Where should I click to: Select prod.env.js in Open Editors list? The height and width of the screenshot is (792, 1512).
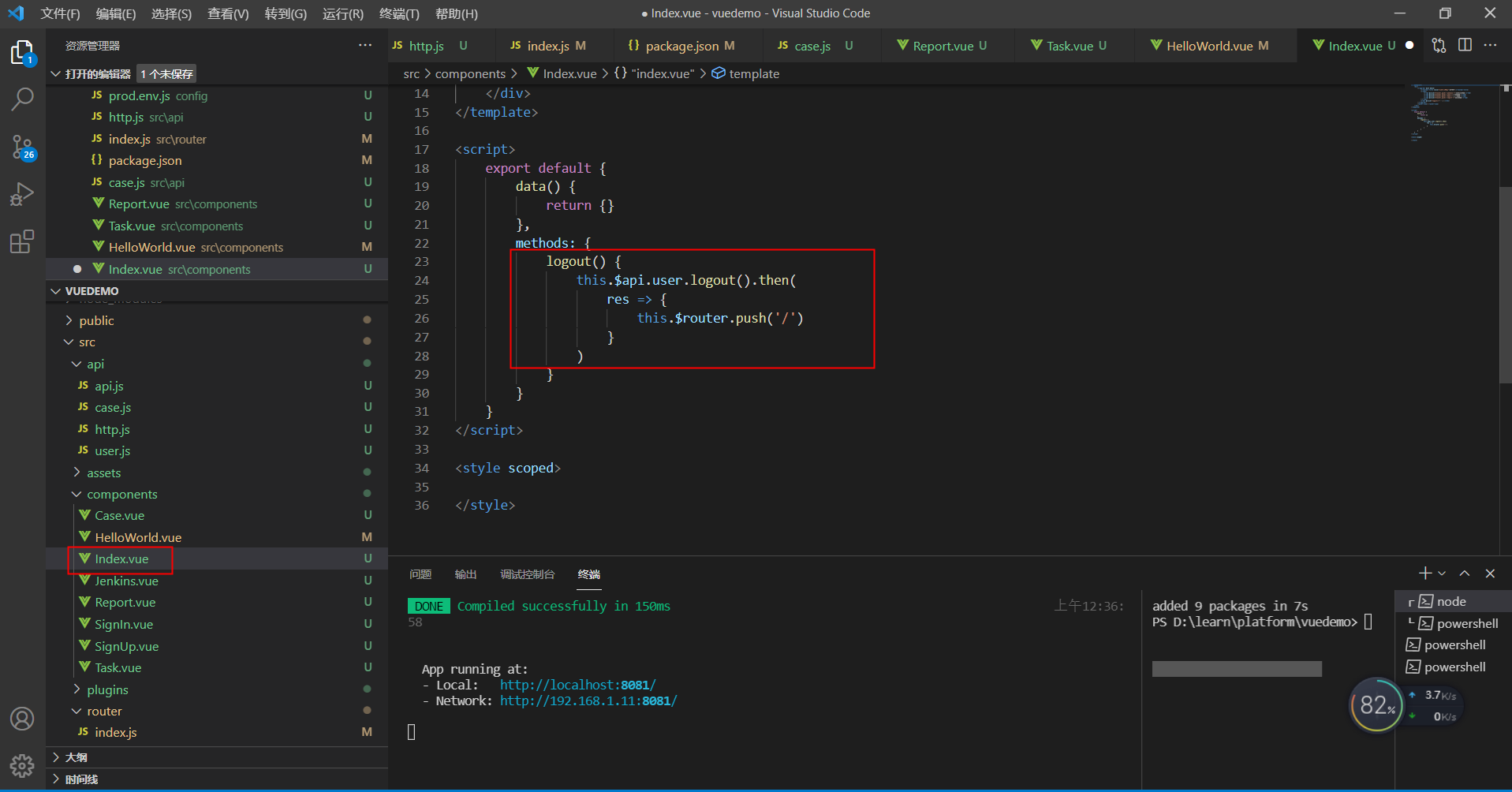217,95
